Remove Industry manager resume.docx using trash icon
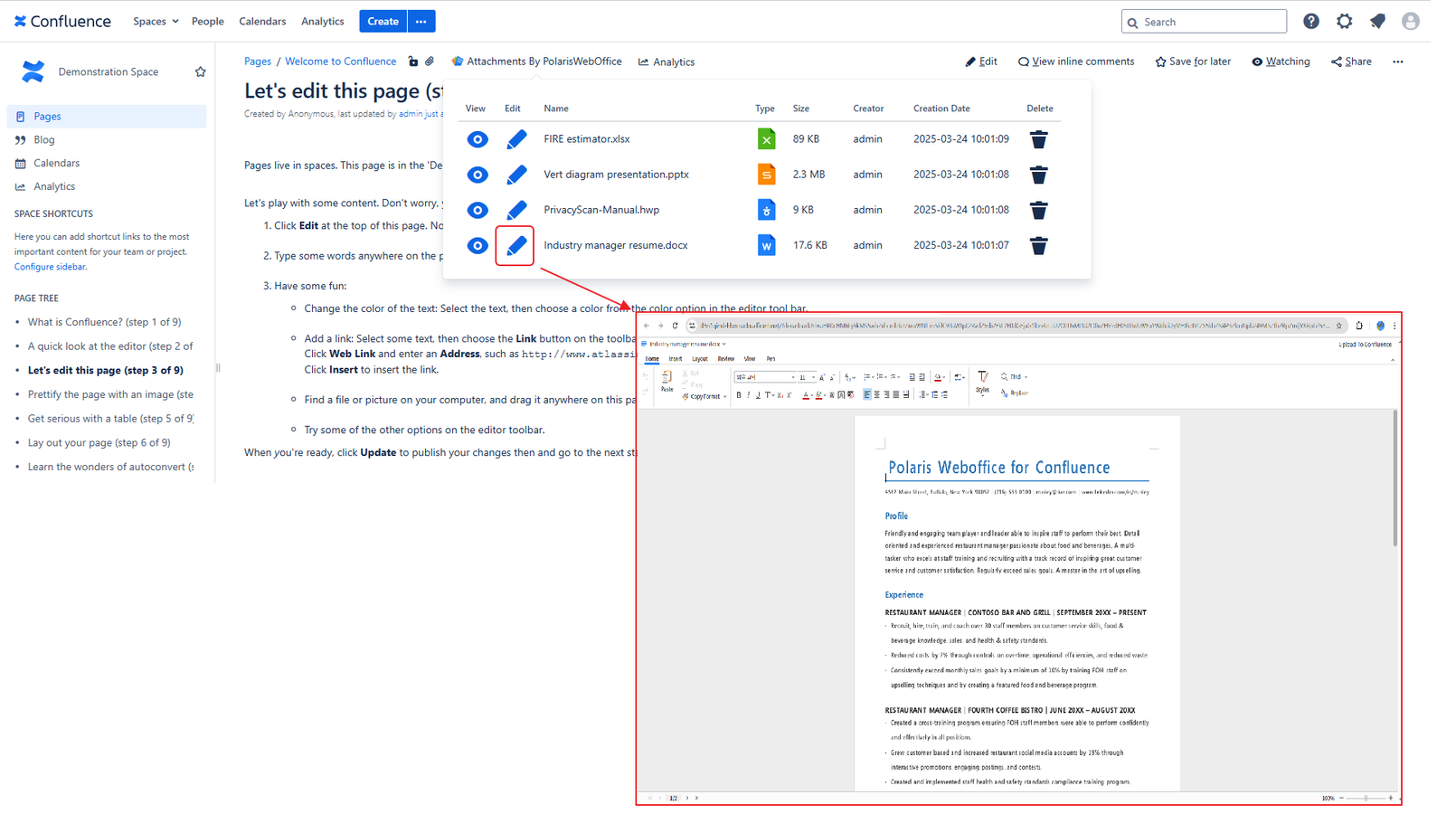This screenshot has height=814, width=1456. (x=1039, y=245)
